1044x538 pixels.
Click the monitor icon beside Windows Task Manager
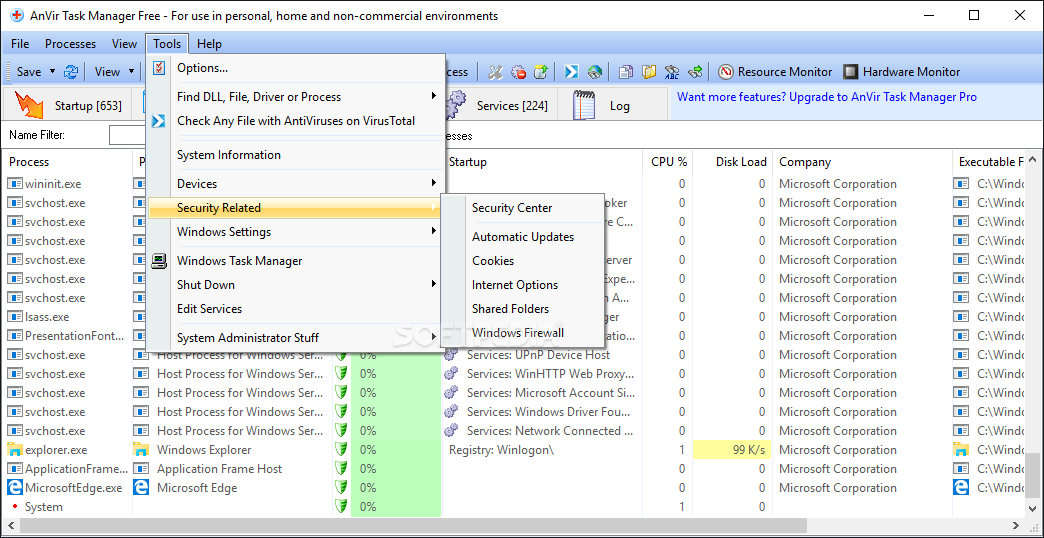click(158, 261)
